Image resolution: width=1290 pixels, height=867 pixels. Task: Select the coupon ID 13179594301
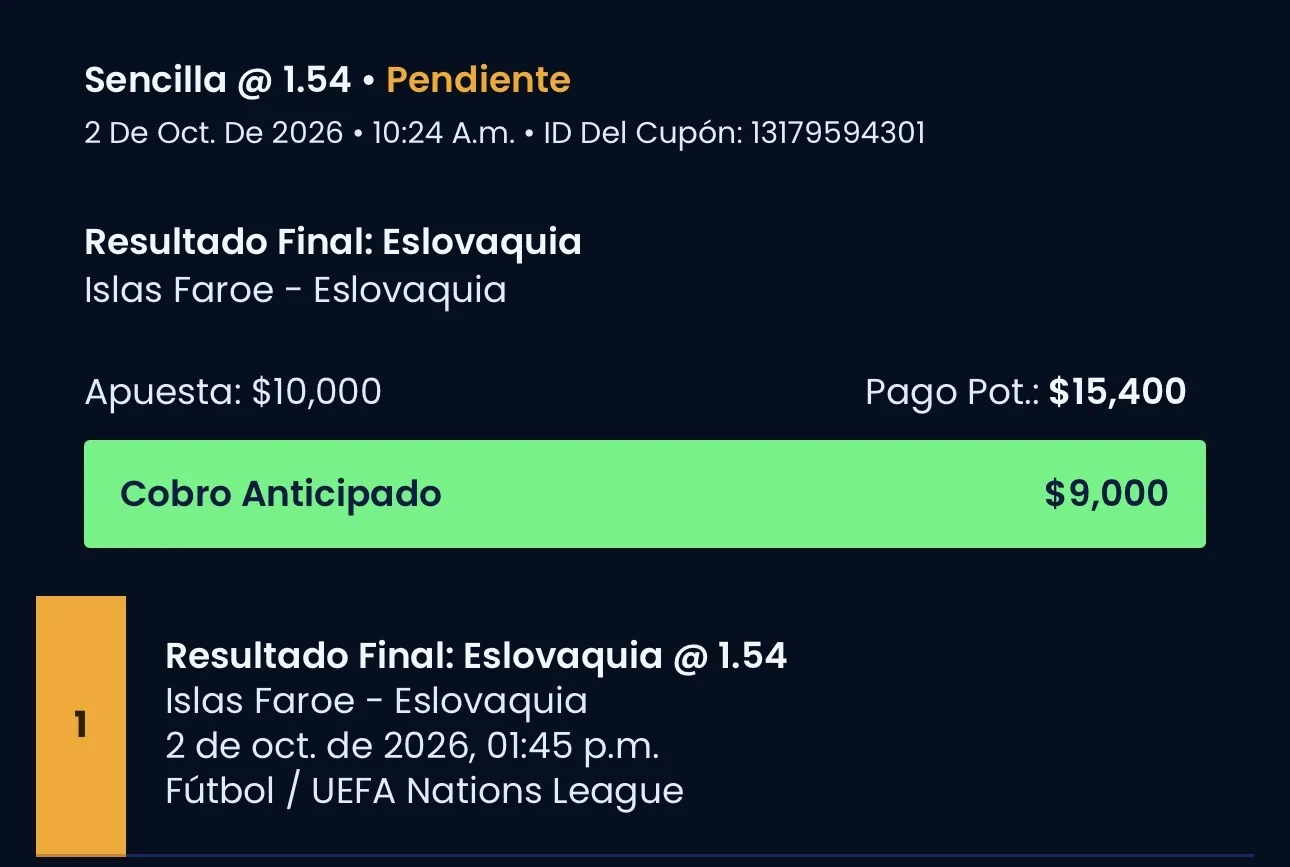[838, 133]
